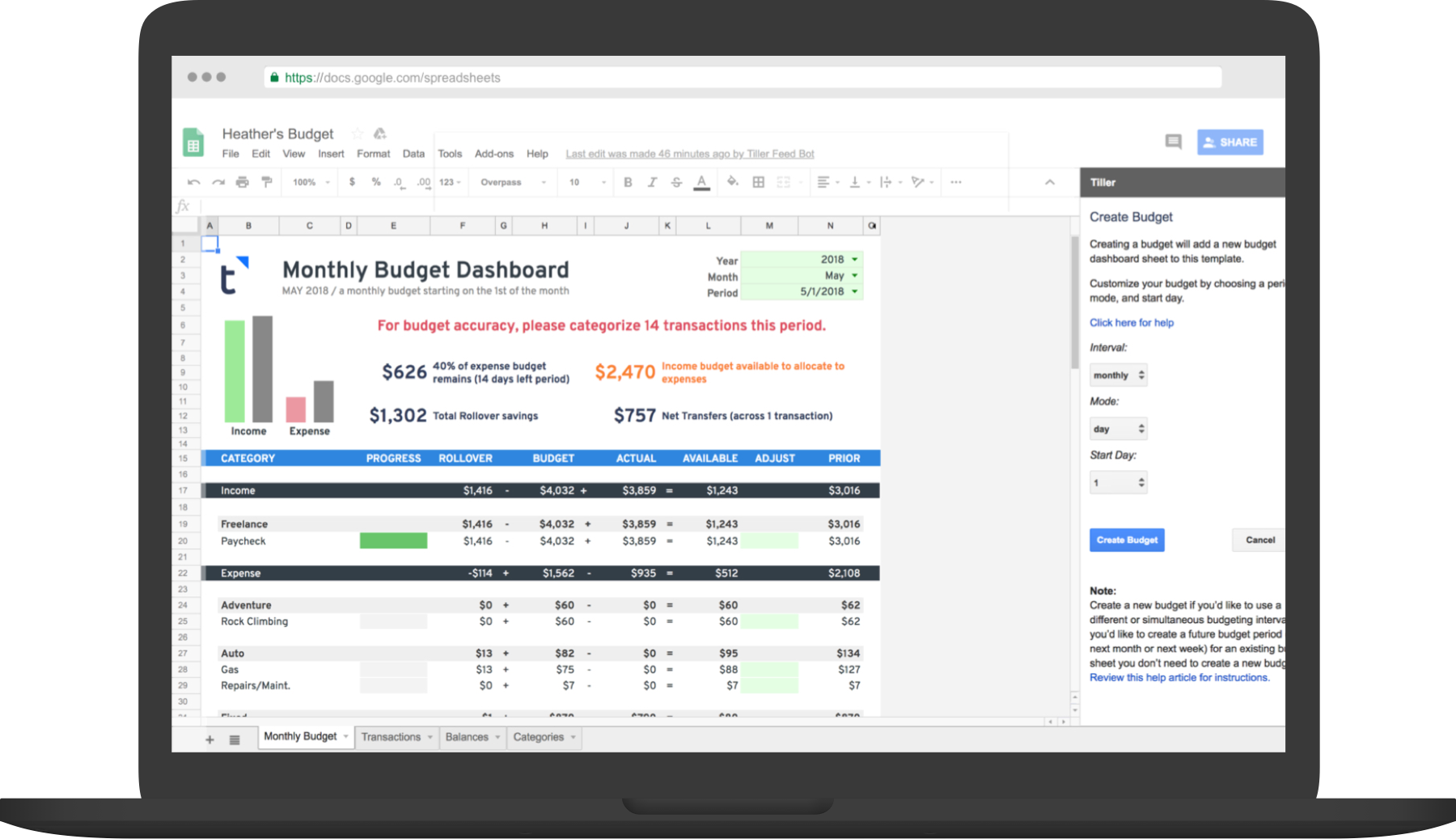Open the Insert menu

click(x=331, y=154)
